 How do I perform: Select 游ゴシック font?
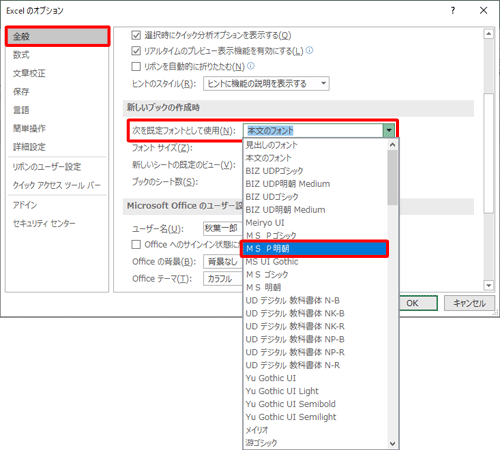(x=315, y=443)
